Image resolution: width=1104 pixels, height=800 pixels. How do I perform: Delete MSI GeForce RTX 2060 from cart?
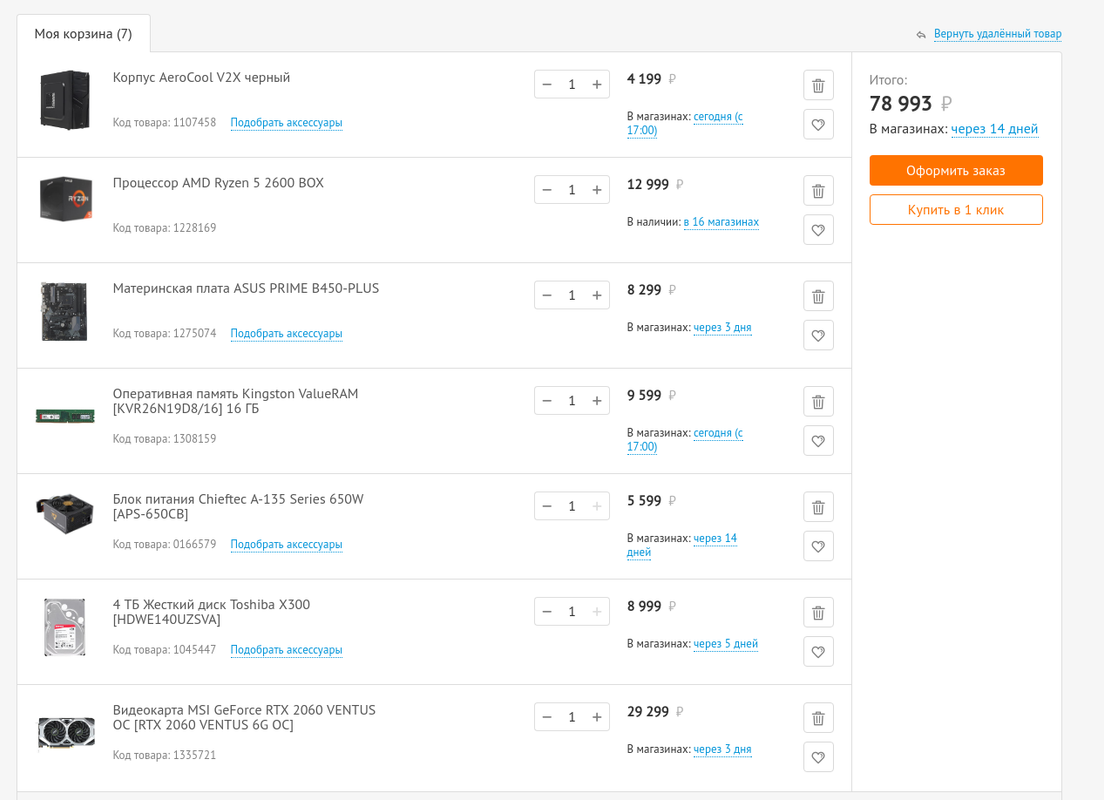click(x=818, y=718)
